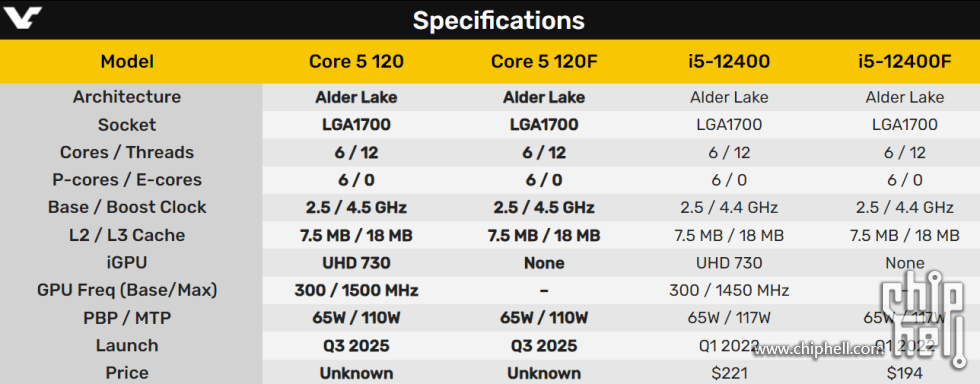Click the VideoCardz logo in header
The image size is (980, 384).
click(x=21, y=17)
